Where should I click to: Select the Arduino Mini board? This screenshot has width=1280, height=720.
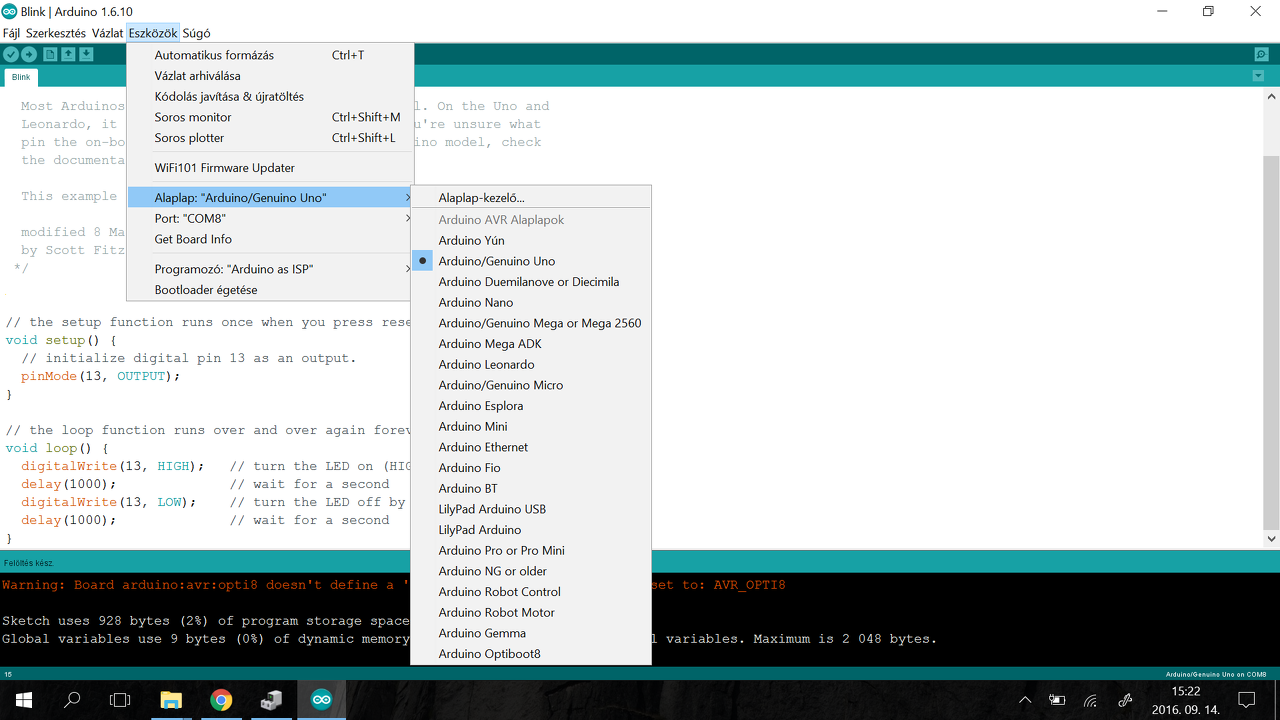point(531,426)
